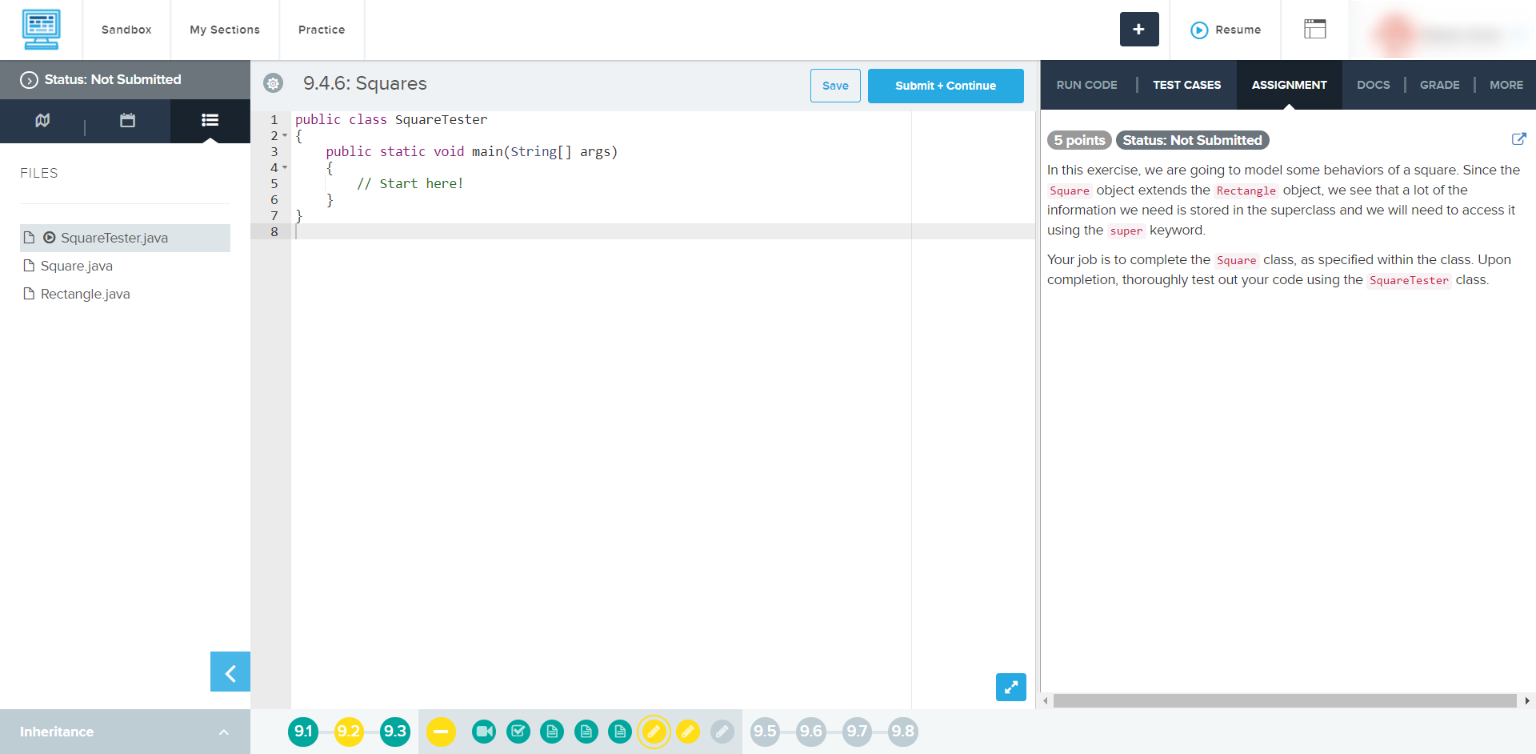This screenshot has height=754, width=1536.
Task: Select the ASSIGNMENT tab
Action: [x=1289, y=85]
